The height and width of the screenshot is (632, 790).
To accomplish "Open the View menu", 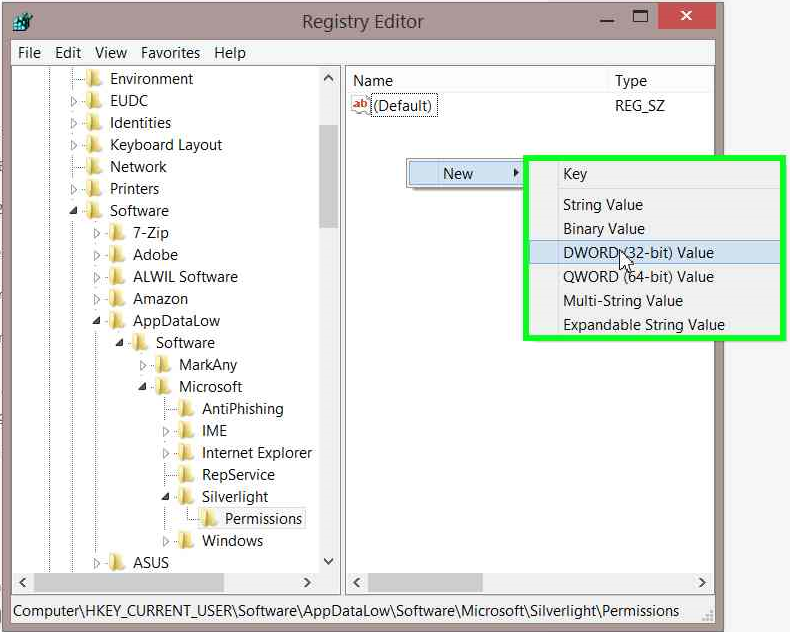I will pos(111,52).
